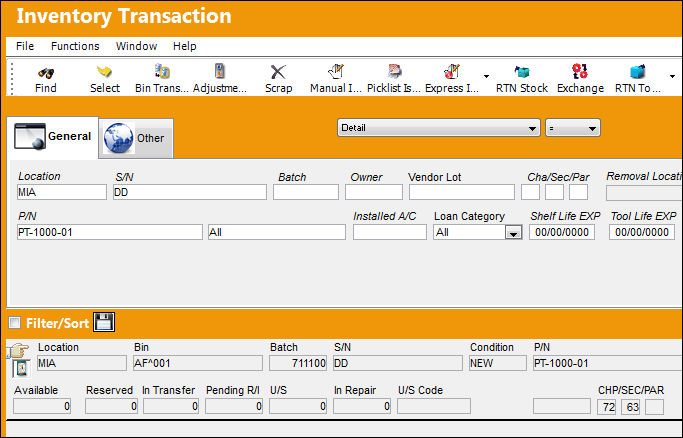The height and width of the screenshot is (438, 683).
Task: Click the Location field containing MIA
Action: pos(62,192)
